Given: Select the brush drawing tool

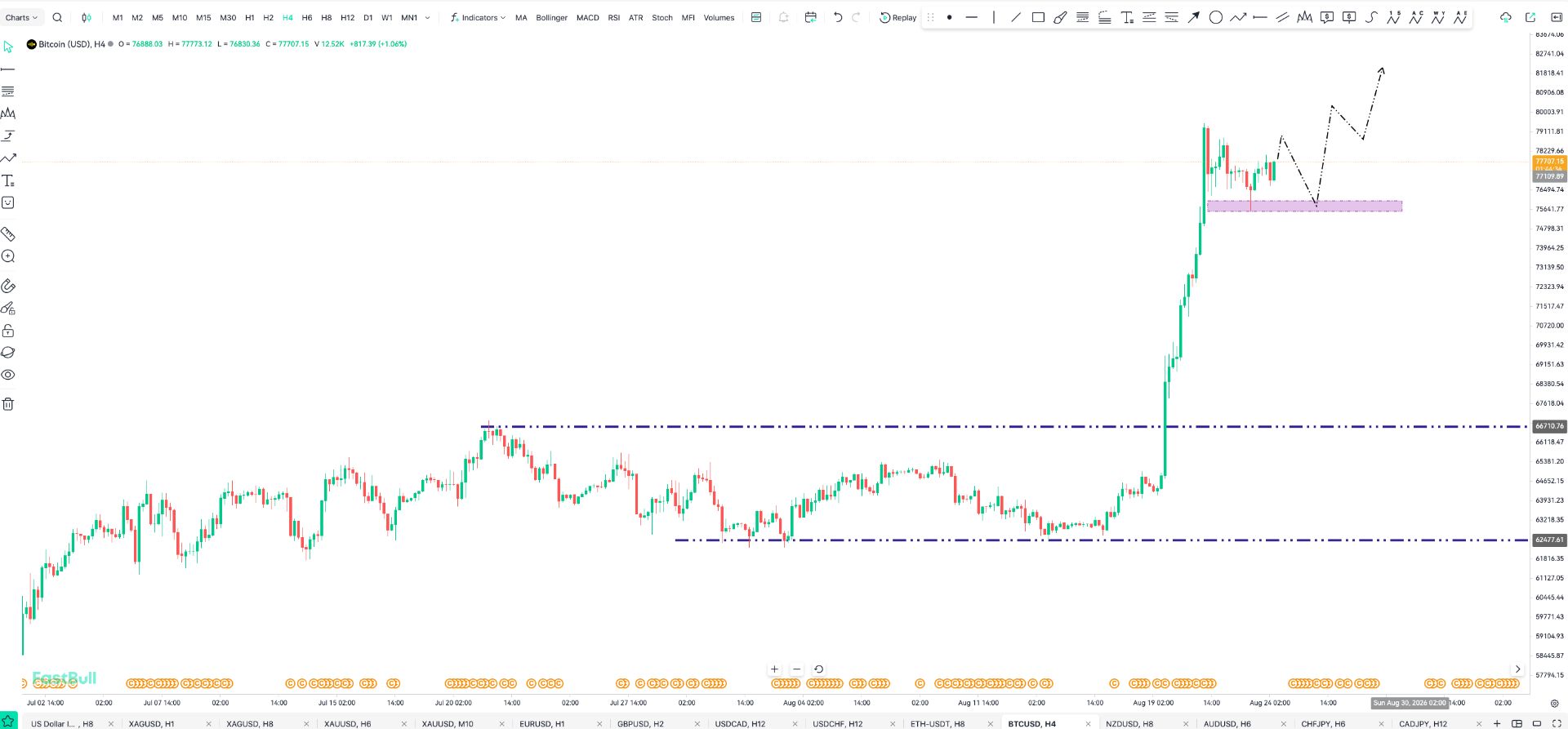Looking at the screenshot, I should point(1060,17).
